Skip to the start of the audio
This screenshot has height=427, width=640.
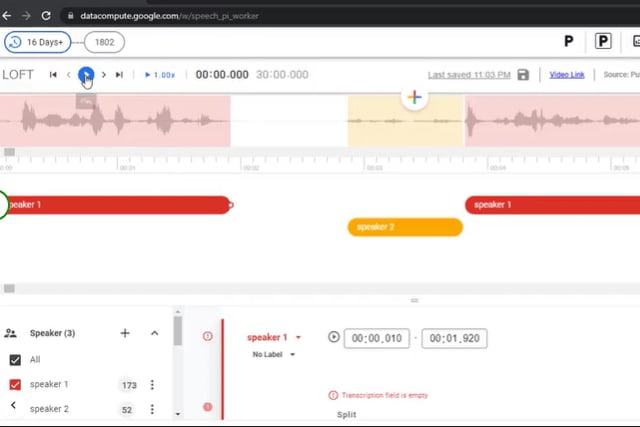tap(53, 75)
